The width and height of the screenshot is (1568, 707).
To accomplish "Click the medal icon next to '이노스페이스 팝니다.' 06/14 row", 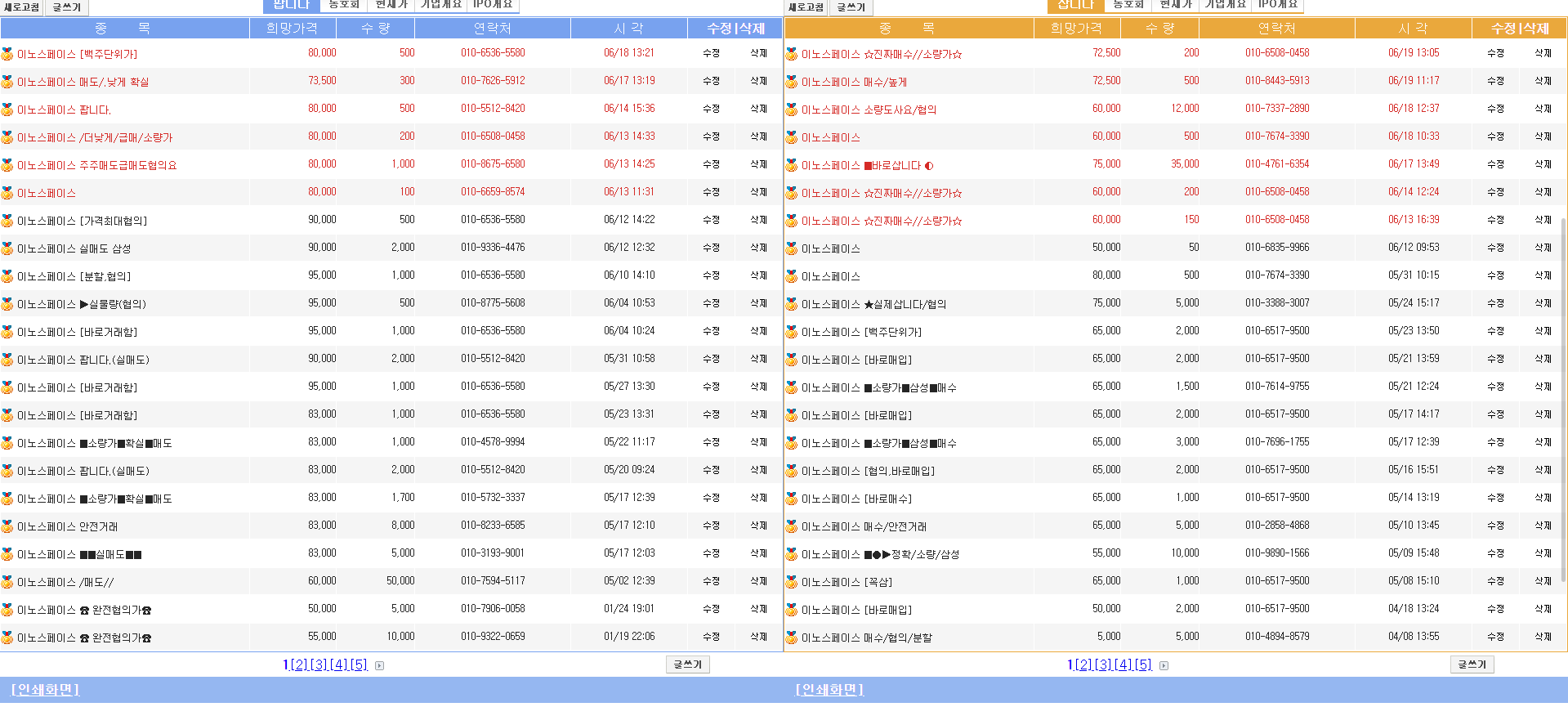I will tap(7, 110).
